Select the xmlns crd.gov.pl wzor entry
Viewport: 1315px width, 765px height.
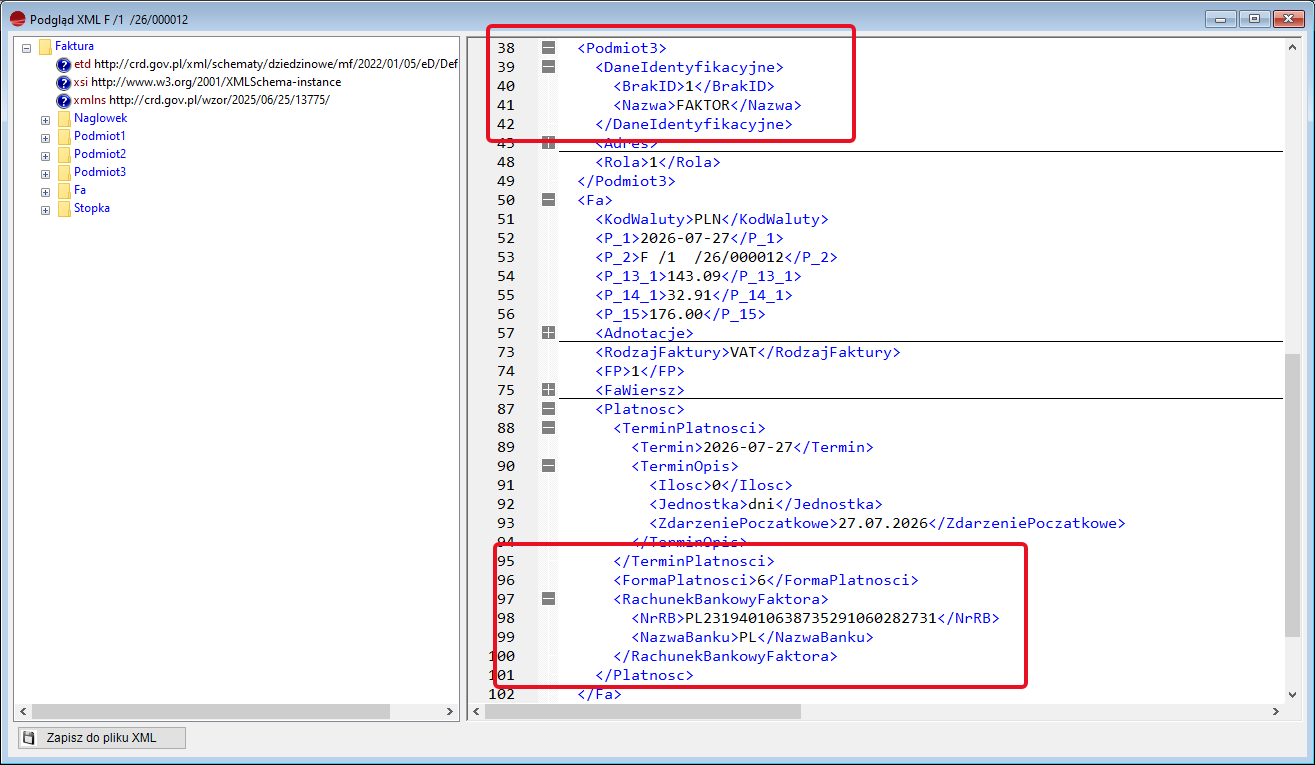(201, 100)
